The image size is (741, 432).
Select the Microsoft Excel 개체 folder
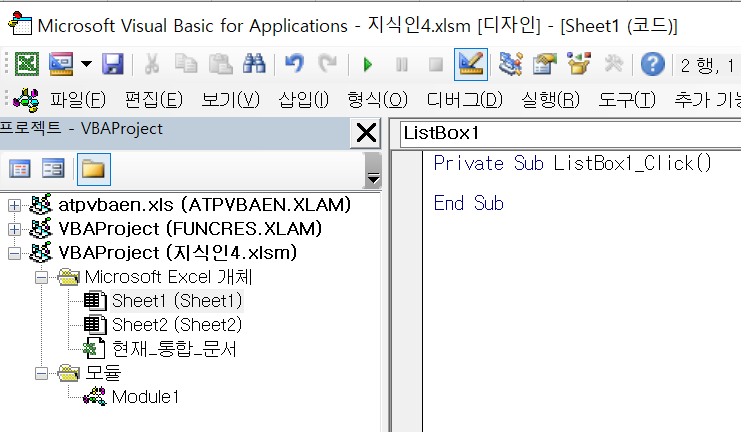[169, 277]
